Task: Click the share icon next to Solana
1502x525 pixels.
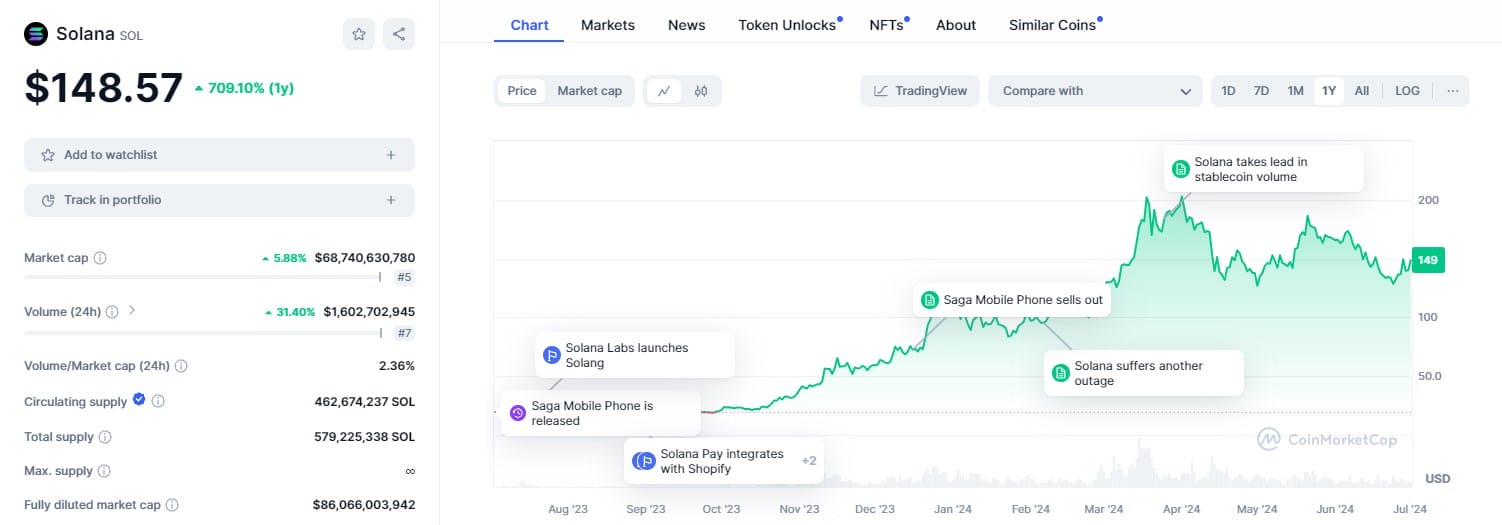Action: (x=399, y=34)
